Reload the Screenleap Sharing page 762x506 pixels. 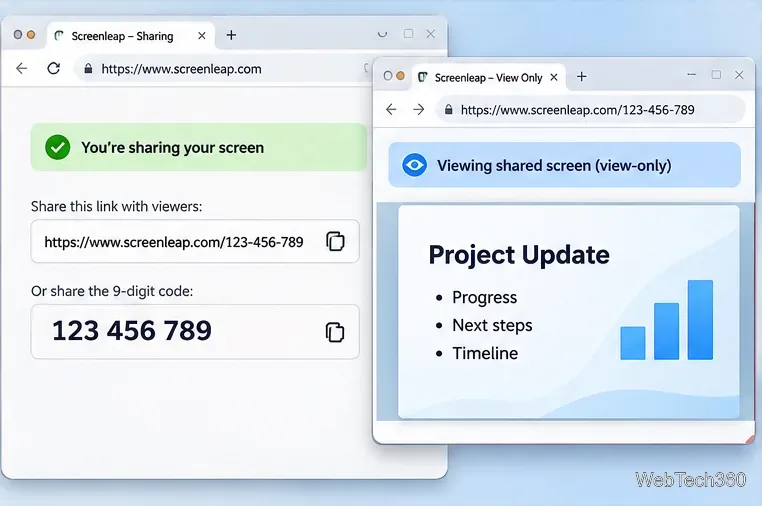[x=54, y=69]
